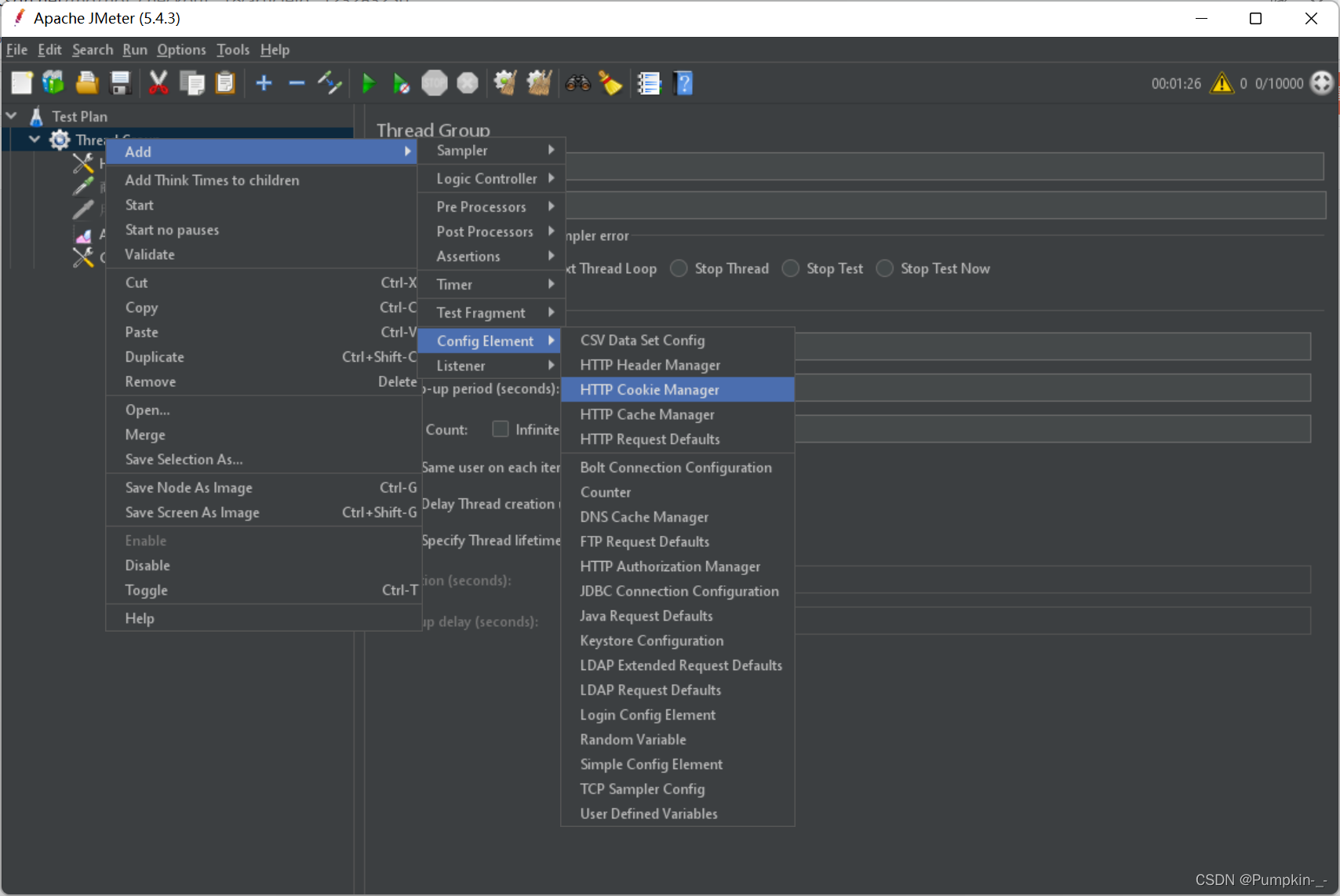
Task: Click the Cut scissors toolbar icon
Action: [x=158, y=82]
